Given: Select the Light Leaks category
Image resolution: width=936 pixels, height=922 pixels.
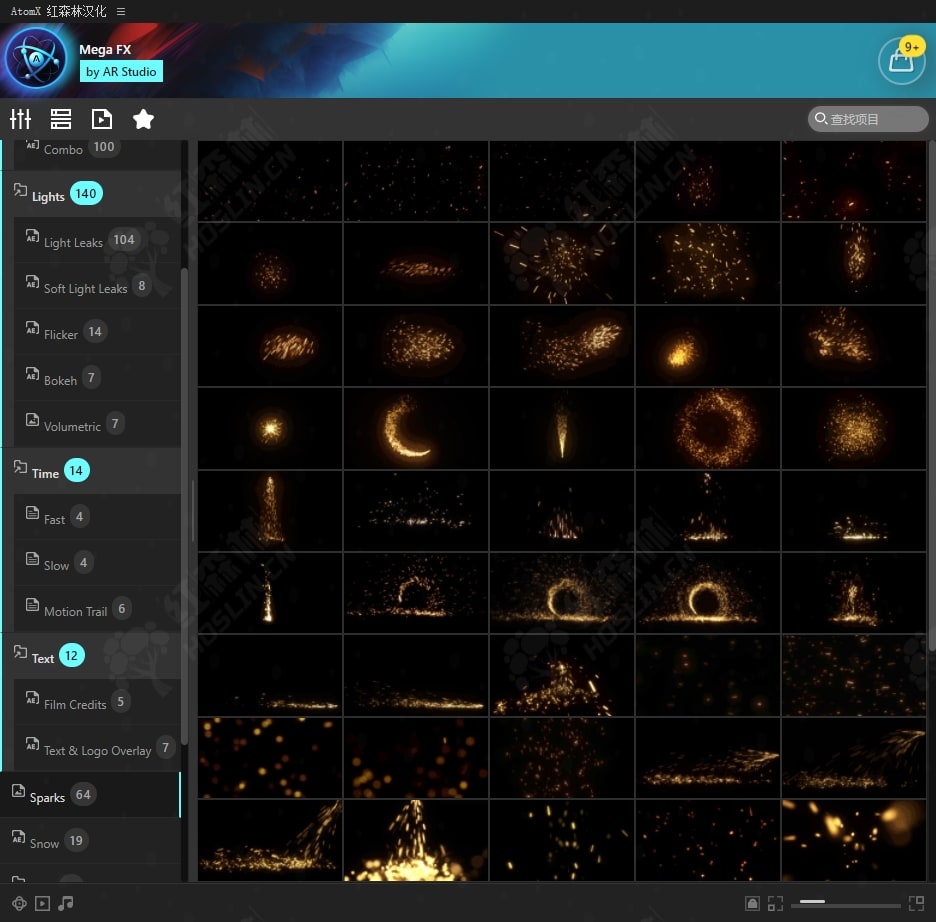Looking at the screenshot, I should click(97, 240).
